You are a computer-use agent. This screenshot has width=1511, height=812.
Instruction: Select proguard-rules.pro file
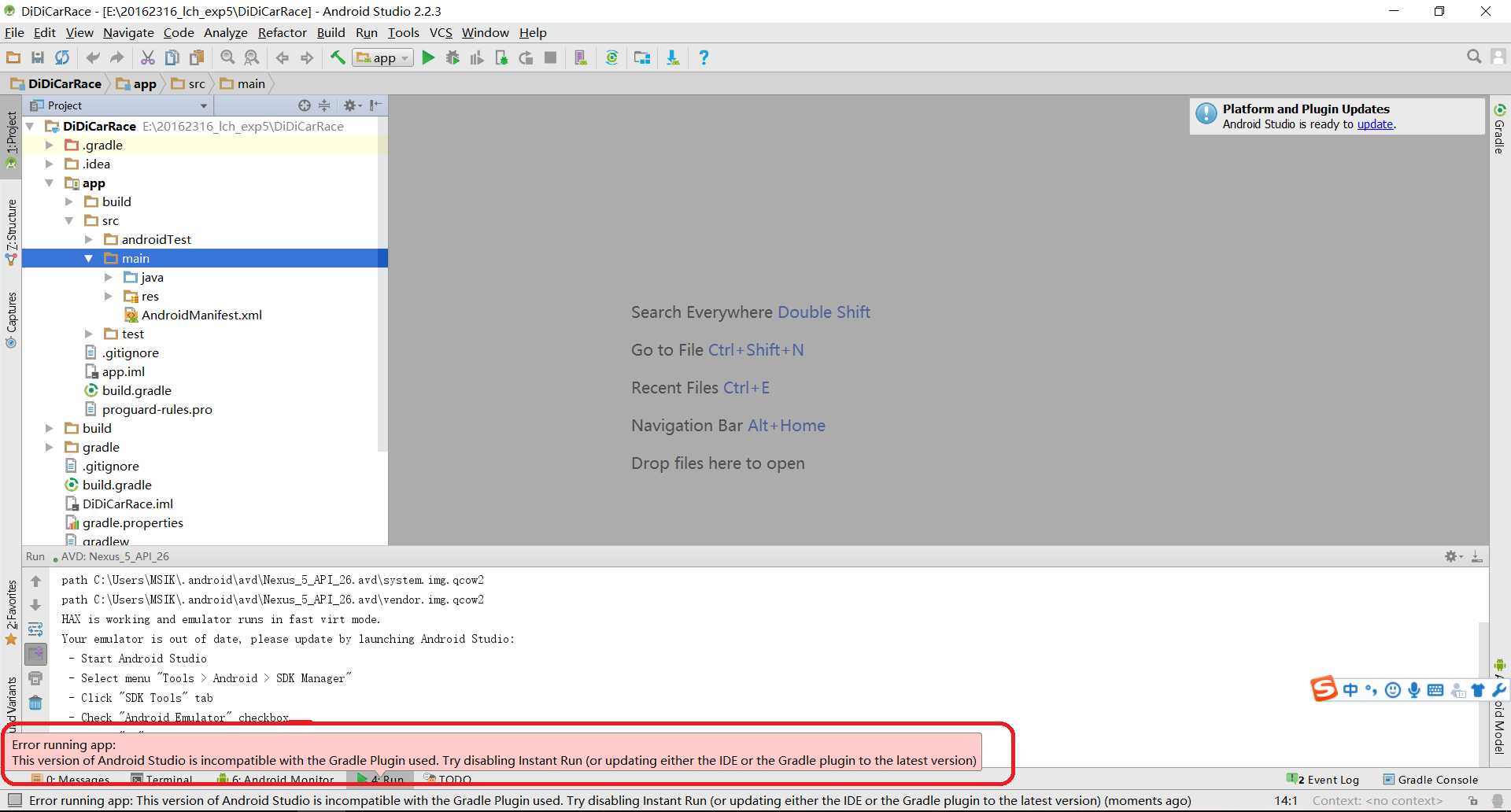[x=148, y=409]
